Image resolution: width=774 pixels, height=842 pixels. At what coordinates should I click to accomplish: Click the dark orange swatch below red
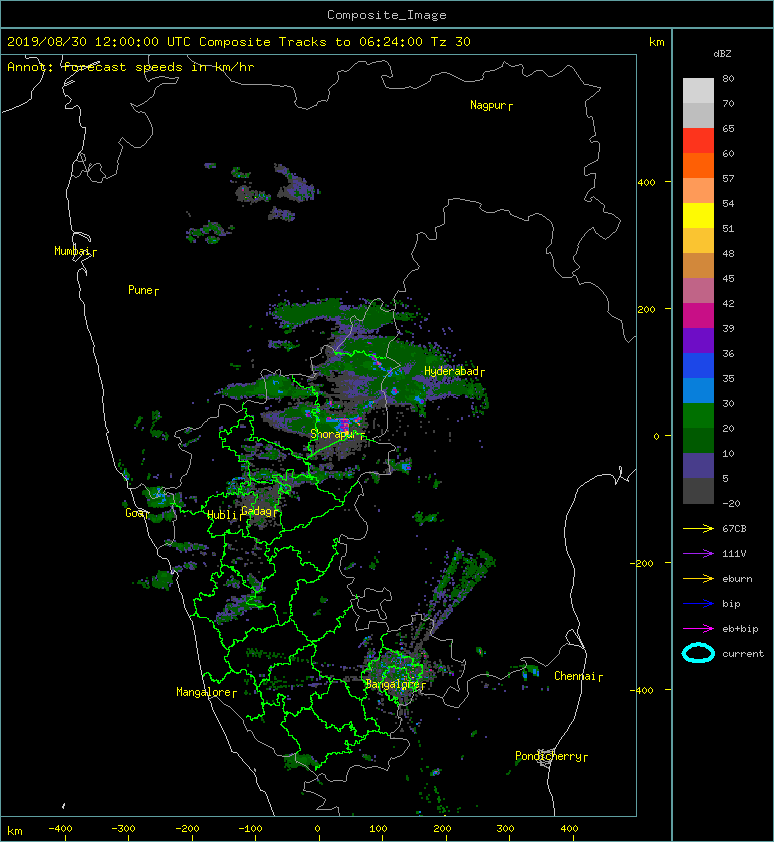pos(698,165)
